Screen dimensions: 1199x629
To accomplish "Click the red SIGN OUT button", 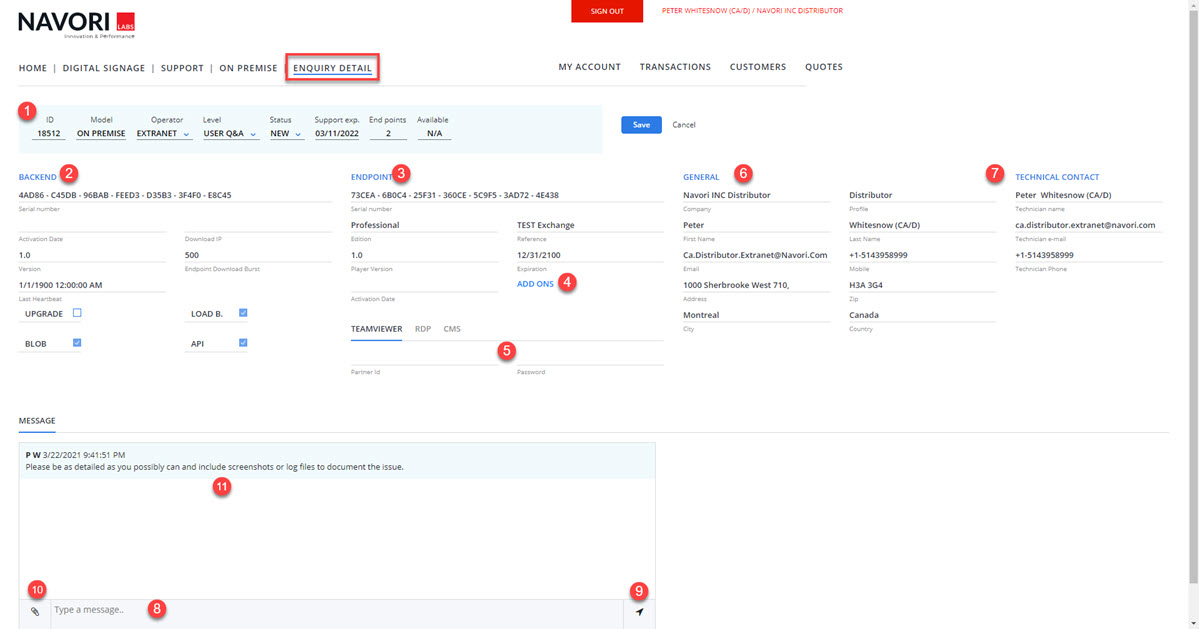I will tap(607, 11).
